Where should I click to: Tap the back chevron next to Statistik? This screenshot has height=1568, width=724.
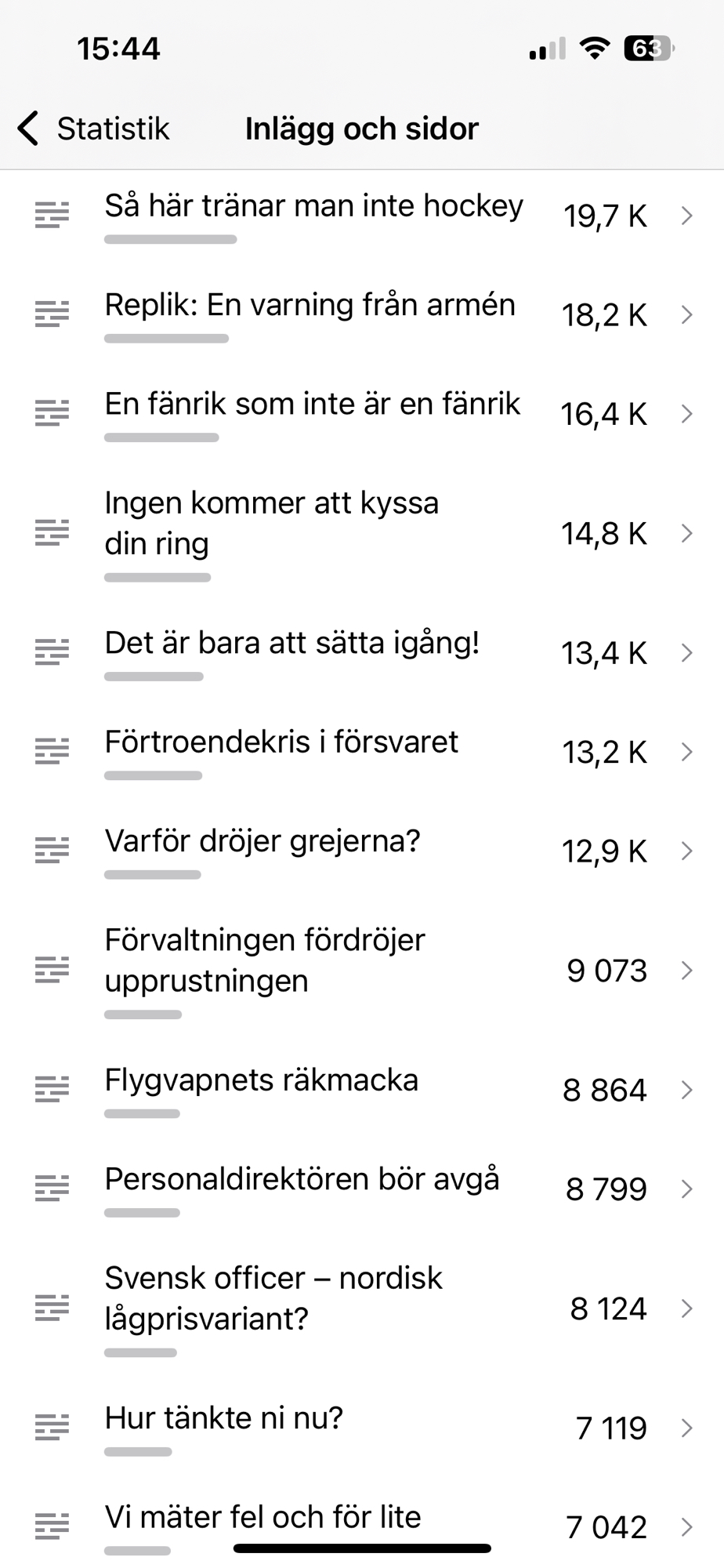pos(28,129)
